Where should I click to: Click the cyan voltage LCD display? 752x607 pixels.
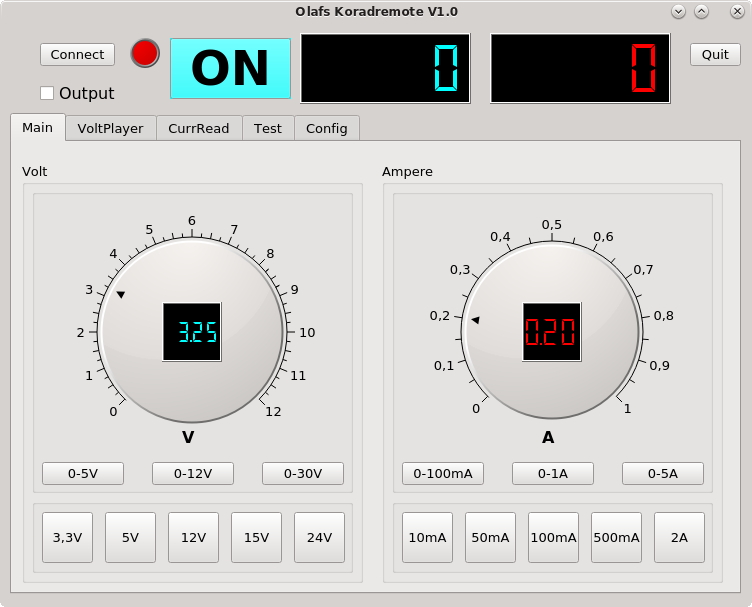pyautogui.click(x=385, y=68)
